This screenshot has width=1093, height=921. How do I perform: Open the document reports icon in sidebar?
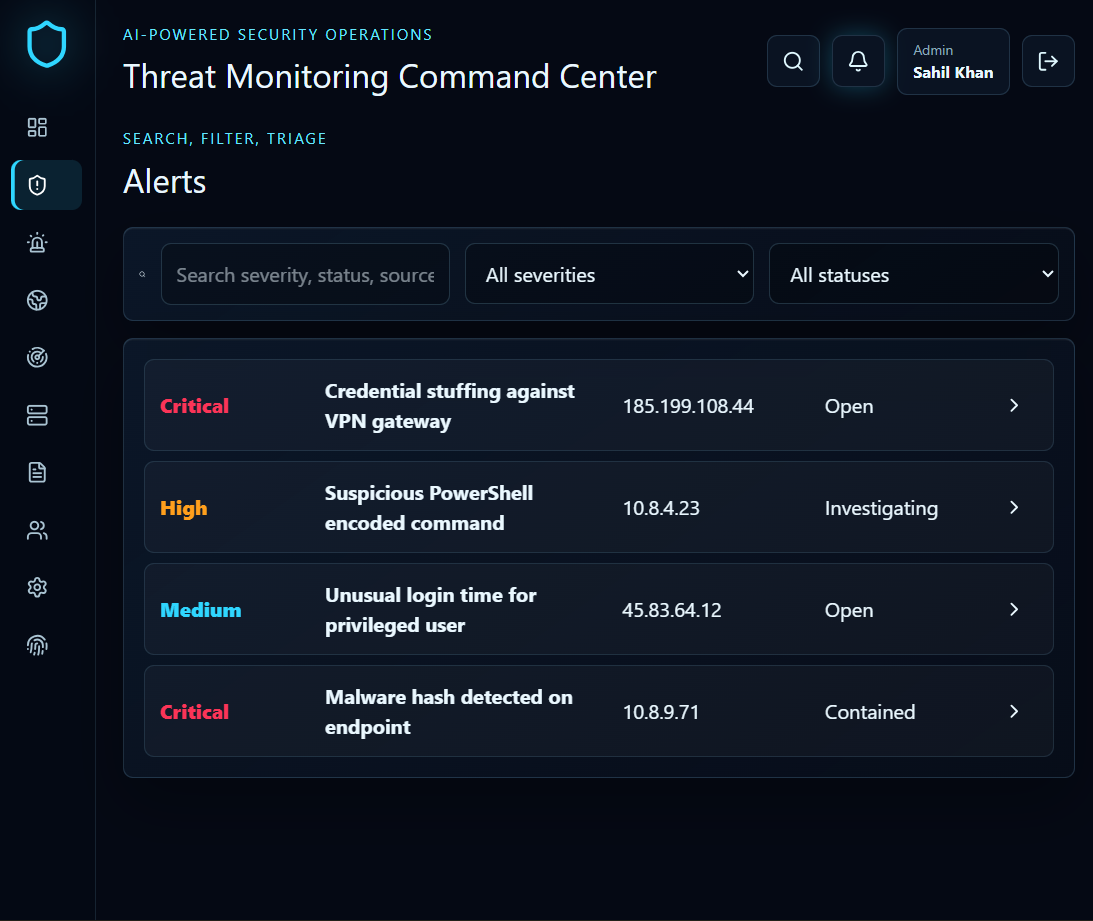[37, 473]
